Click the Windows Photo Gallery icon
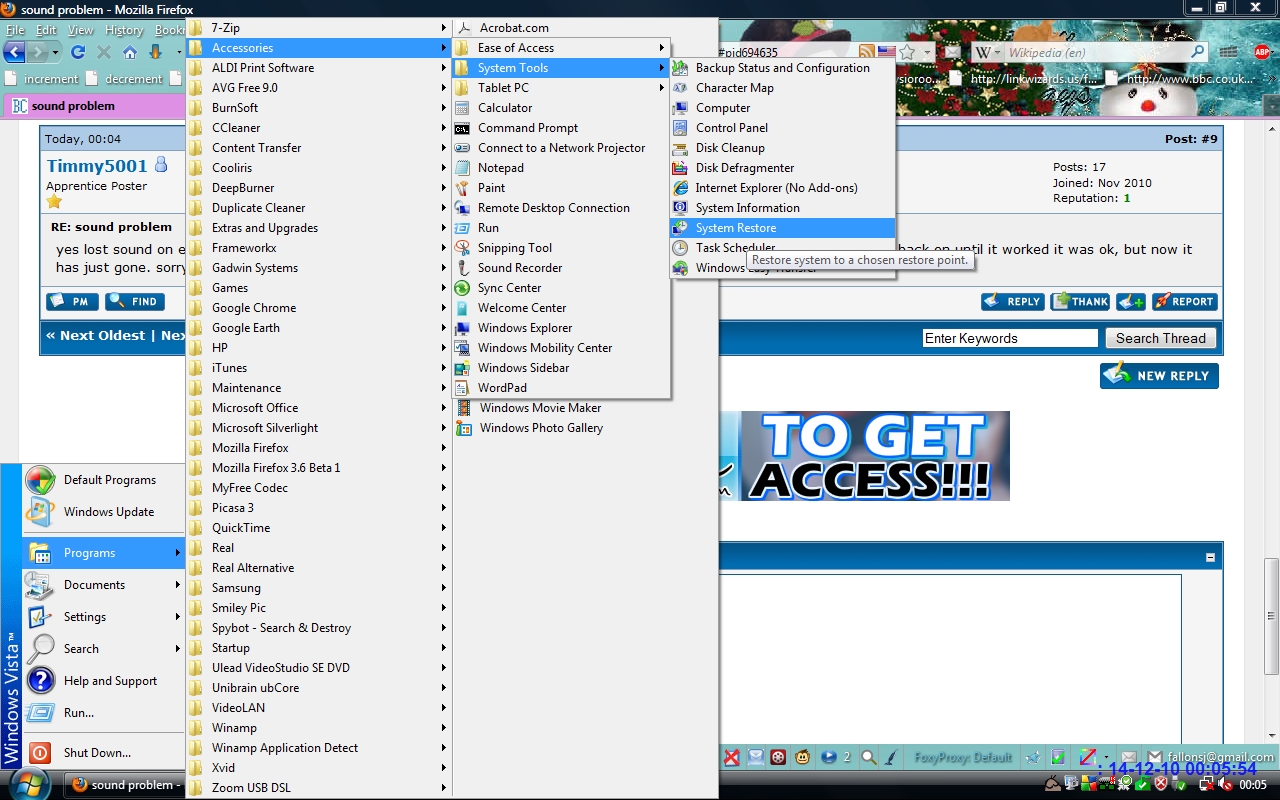 point(464,428)
